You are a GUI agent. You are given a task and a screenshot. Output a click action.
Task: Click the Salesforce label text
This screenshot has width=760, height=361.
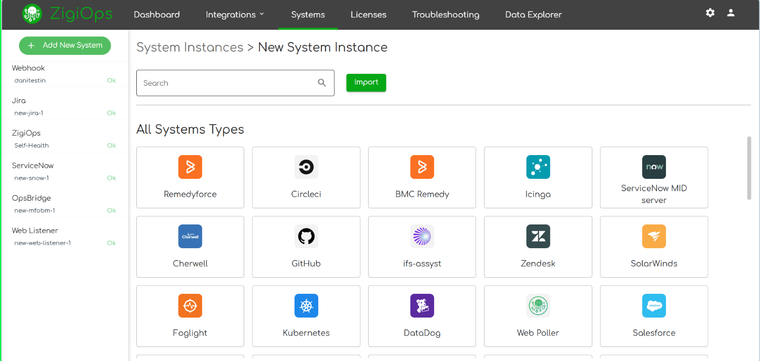654,333
